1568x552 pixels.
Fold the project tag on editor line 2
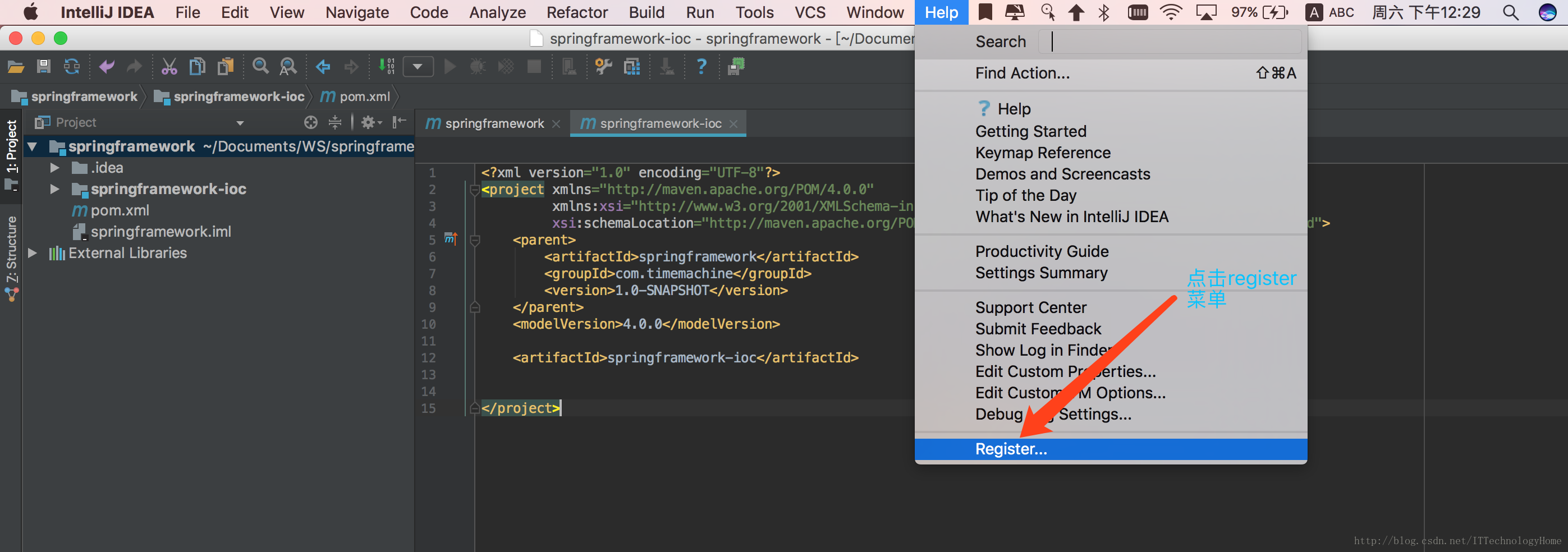click(475, 190)
